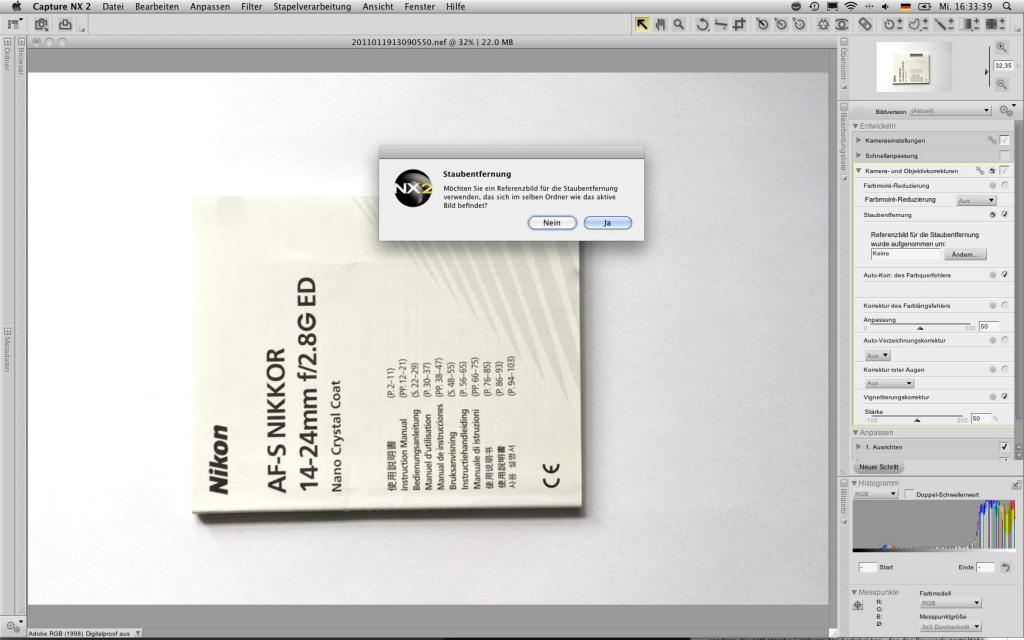The height and width of the screenshot is (640, 1024).
Task: Open histogram RGB channel dropdown
Action: (x=876, y=494)
